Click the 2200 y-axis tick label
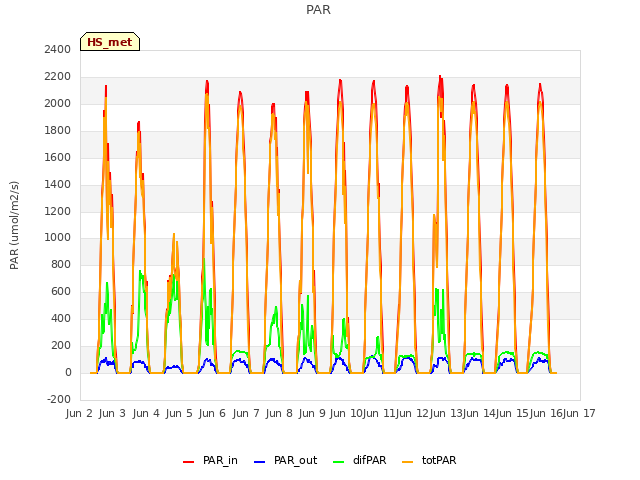The image size is (640, 480). tap(58, 76)
